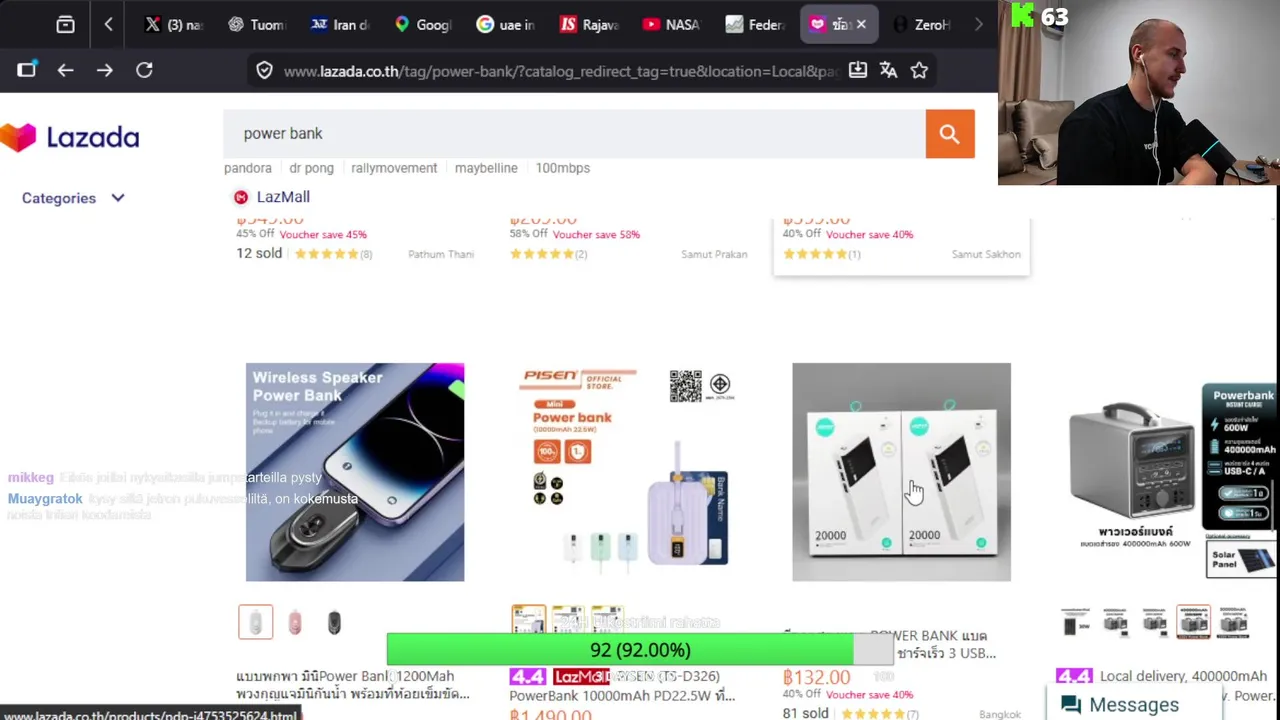Show more tabs with the right chevron
1280x720 pixels.
point(978,24)
